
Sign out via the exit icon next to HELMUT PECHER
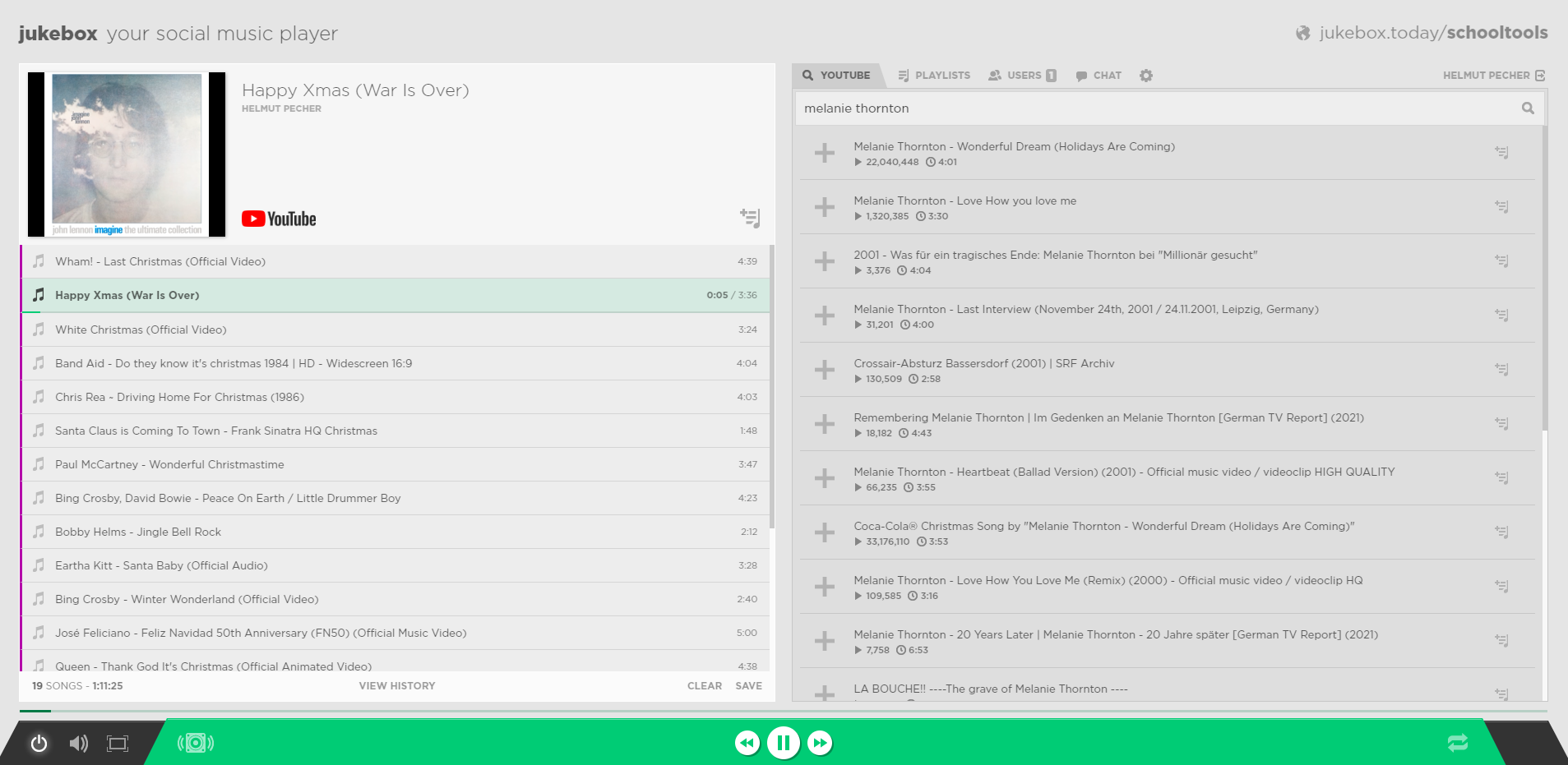[1539, 75]
